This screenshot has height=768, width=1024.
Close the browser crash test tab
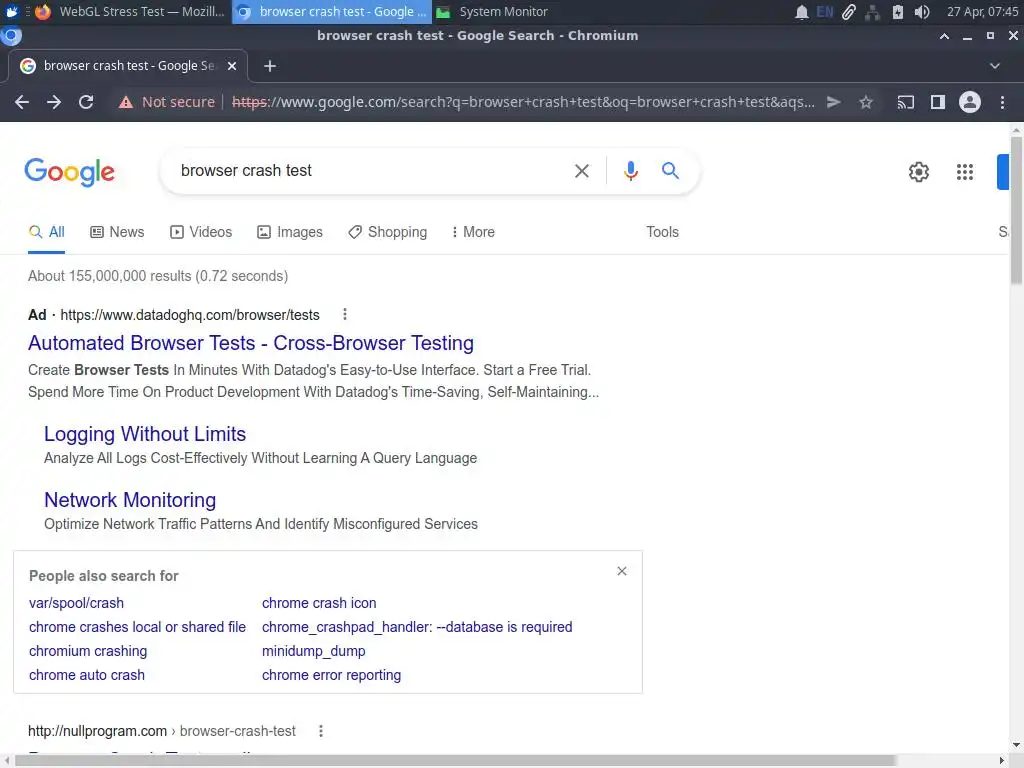232,66
